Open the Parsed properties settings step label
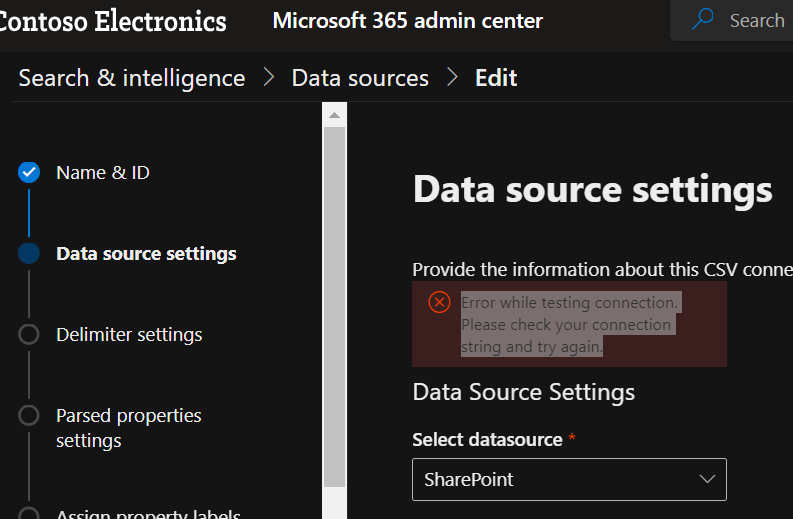This screenshot has width=793, height=519. click(129, 428)
